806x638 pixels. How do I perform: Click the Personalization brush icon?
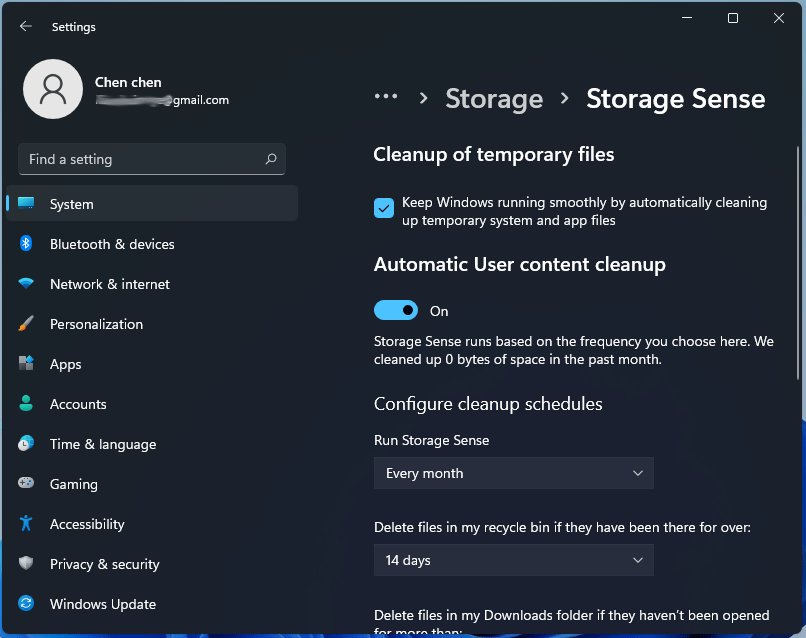point(25,324)
